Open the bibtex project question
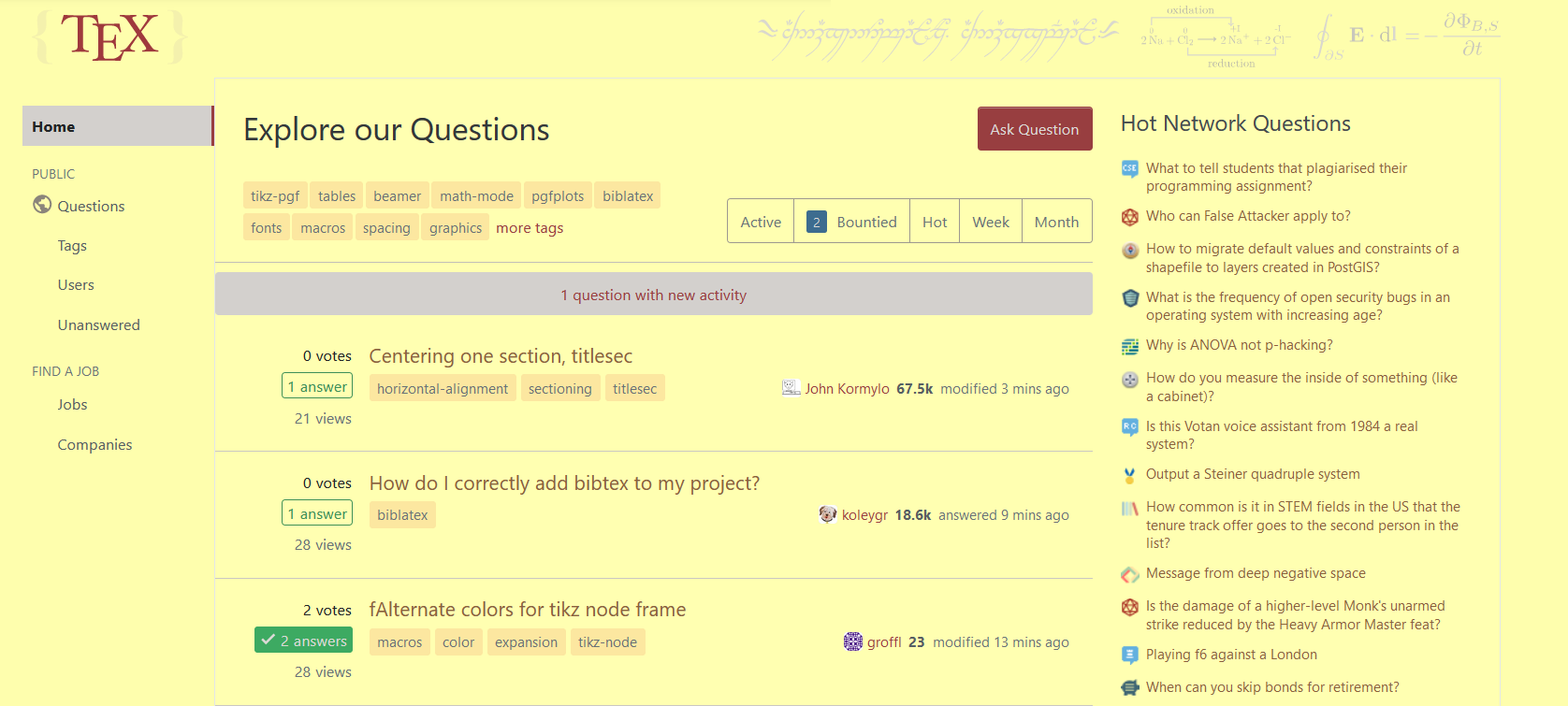 564,483
